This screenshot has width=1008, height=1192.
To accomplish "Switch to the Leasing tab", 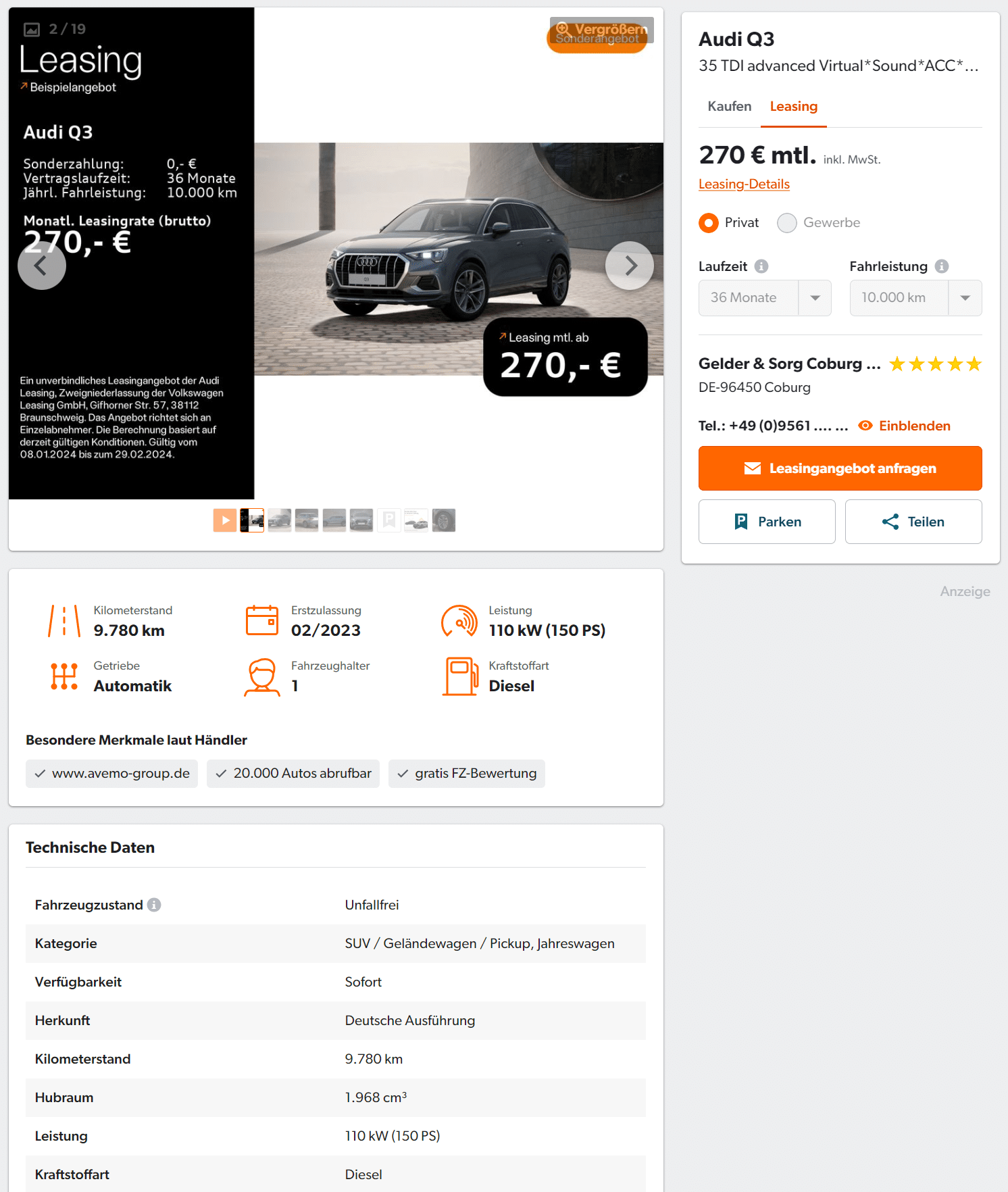I will (794, 106).
